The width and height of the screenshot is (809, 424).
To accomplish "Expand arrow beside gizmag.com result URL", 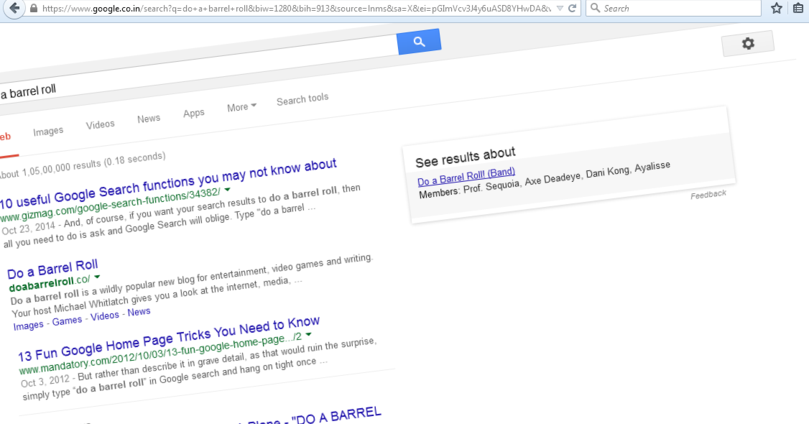I will (227, 190).
